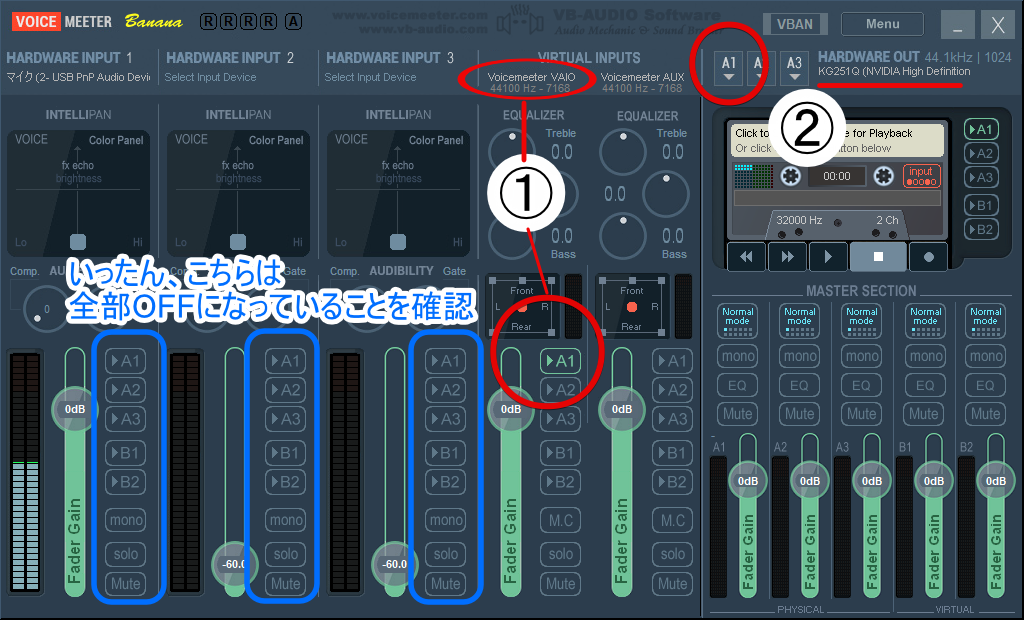Open the Menu in the title bar
The height and width of the screenshot is (620, 1024).
(881, 23)
